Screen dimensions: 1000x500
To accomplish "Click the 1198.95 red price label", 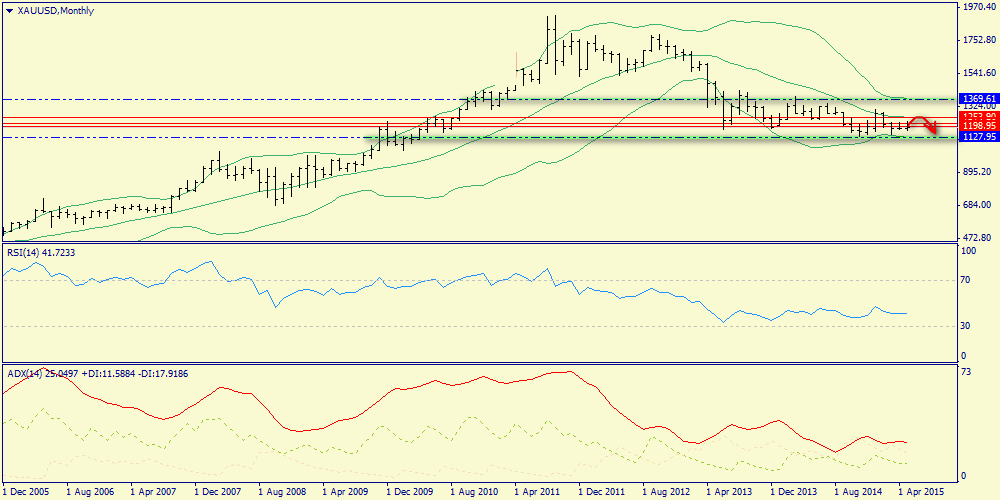I will (978, 127).
